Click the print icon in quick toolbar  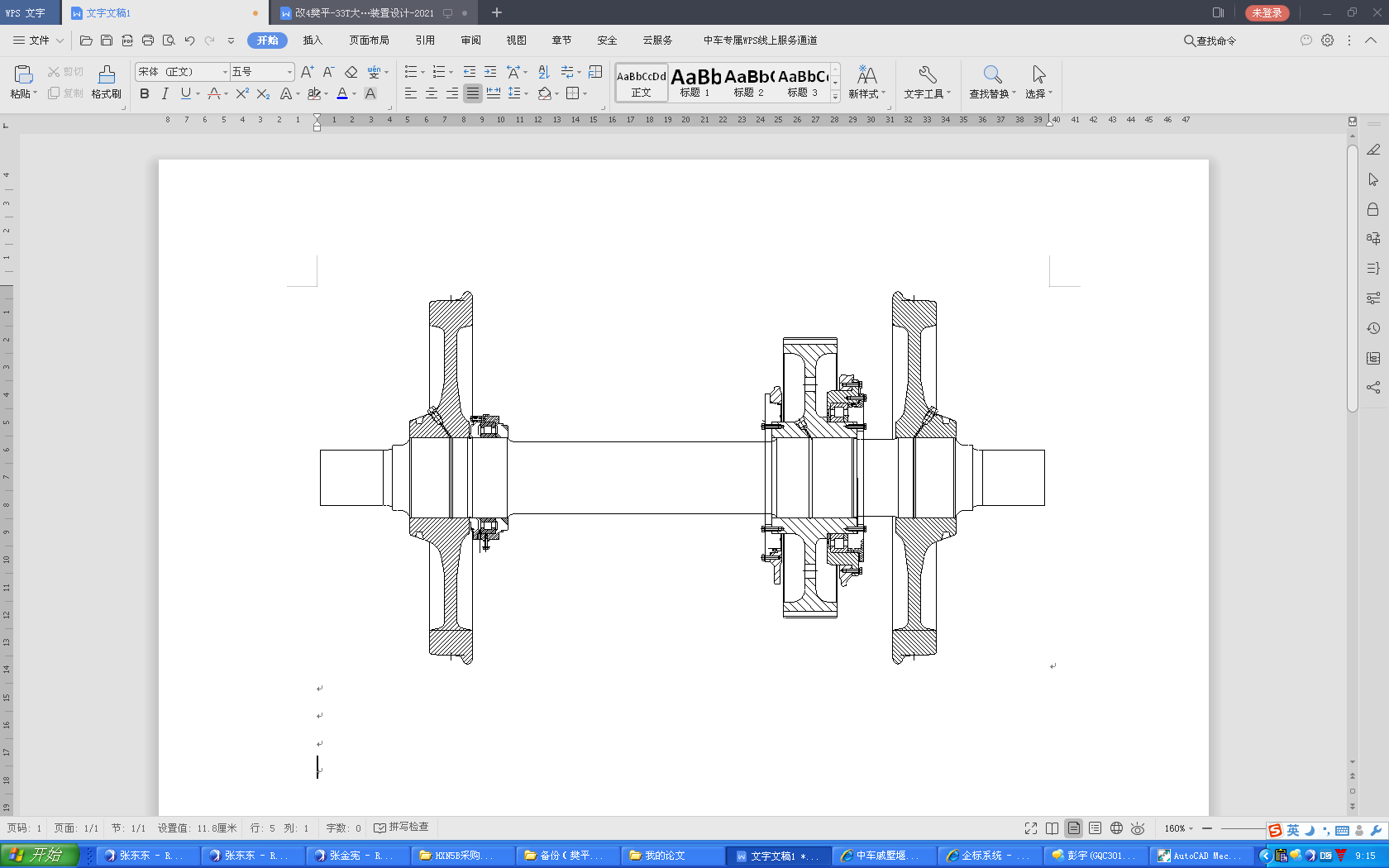coord(148,40)
